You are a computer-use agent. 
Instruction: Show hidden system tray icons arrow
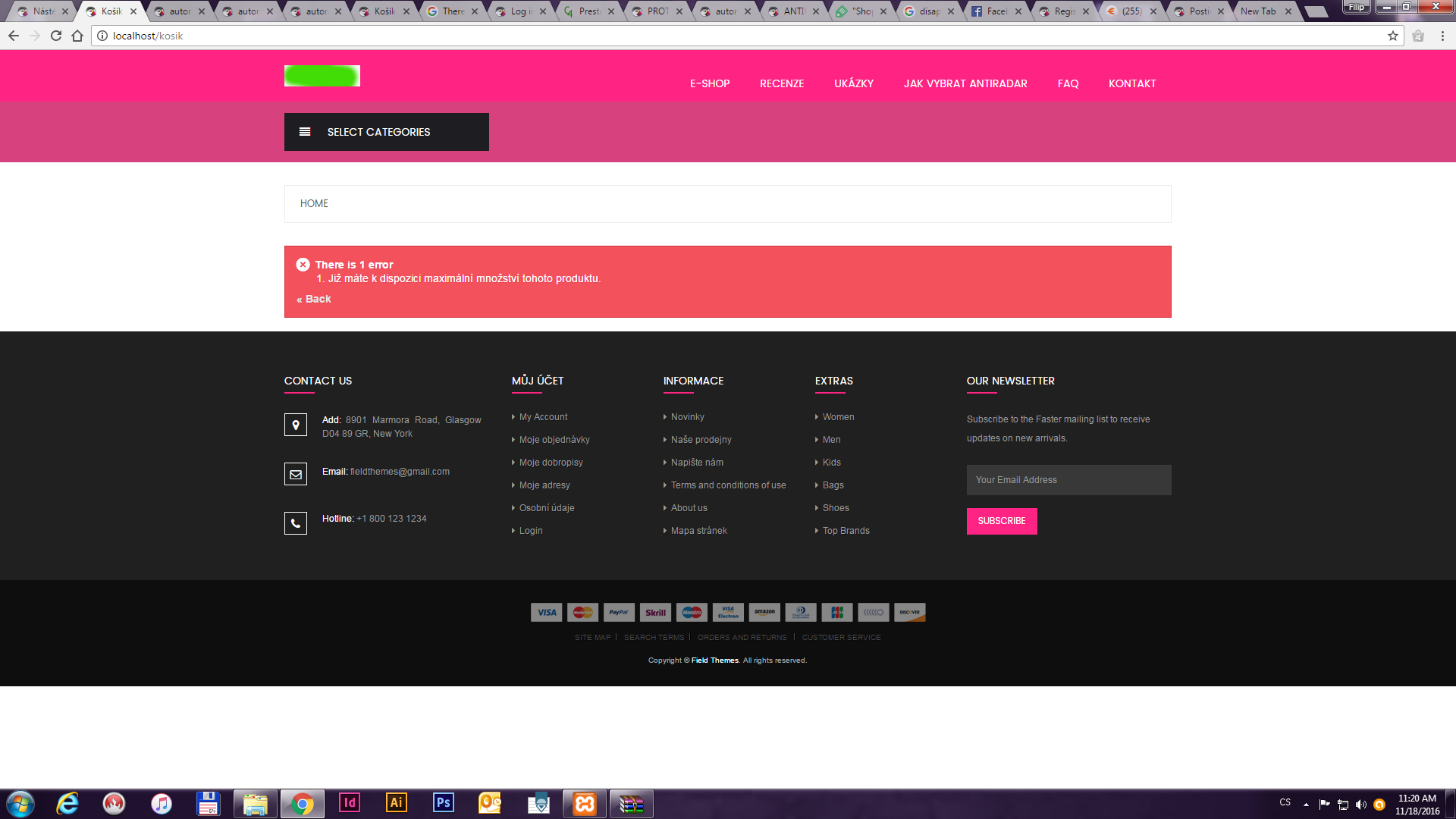tap(1306, 804)
